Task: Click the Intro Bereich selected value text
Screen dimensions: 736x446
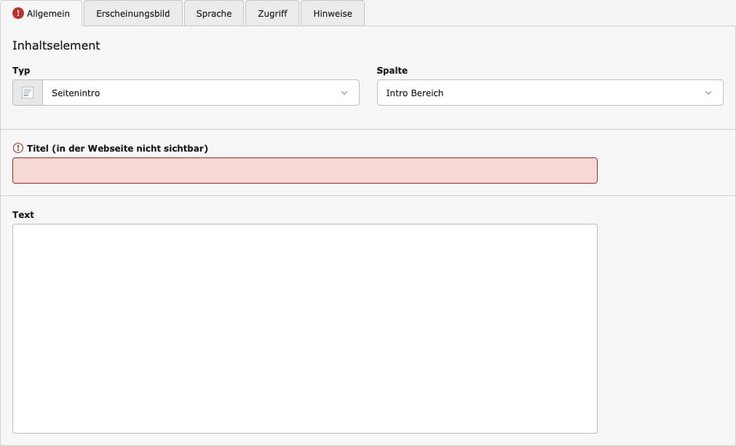Action: (415, 93)
